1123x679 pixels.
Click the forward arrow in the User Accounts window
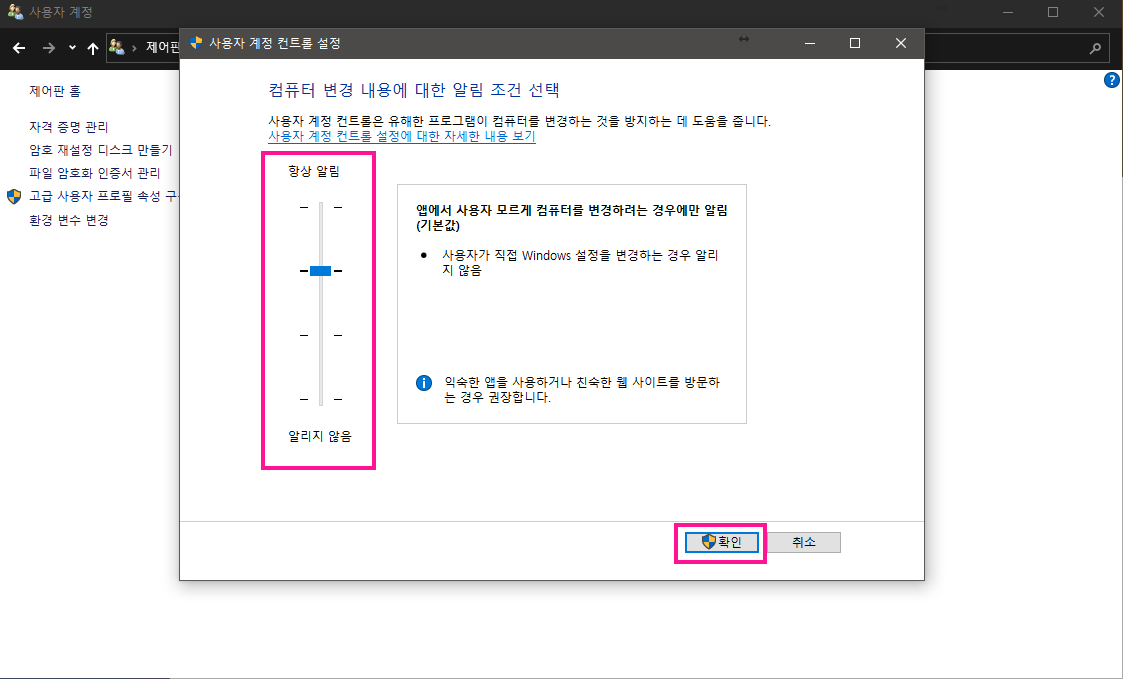[49, 48]
